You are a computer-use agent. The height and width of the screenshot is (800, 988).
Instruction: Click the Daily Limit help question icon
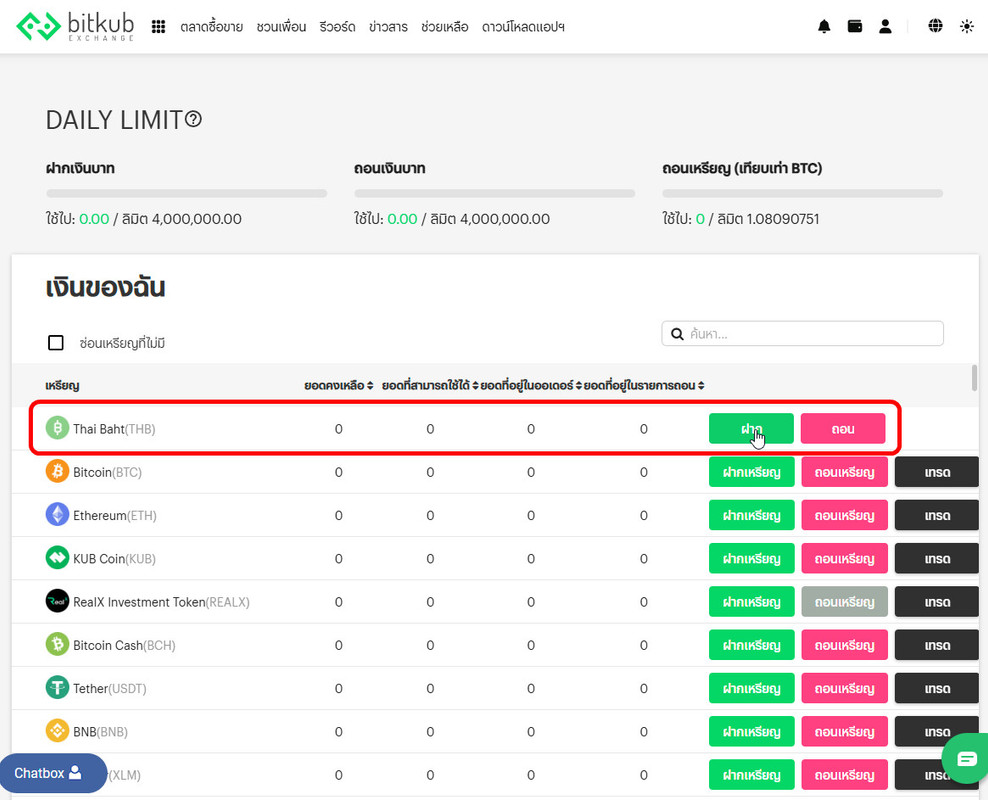point(193,118)
